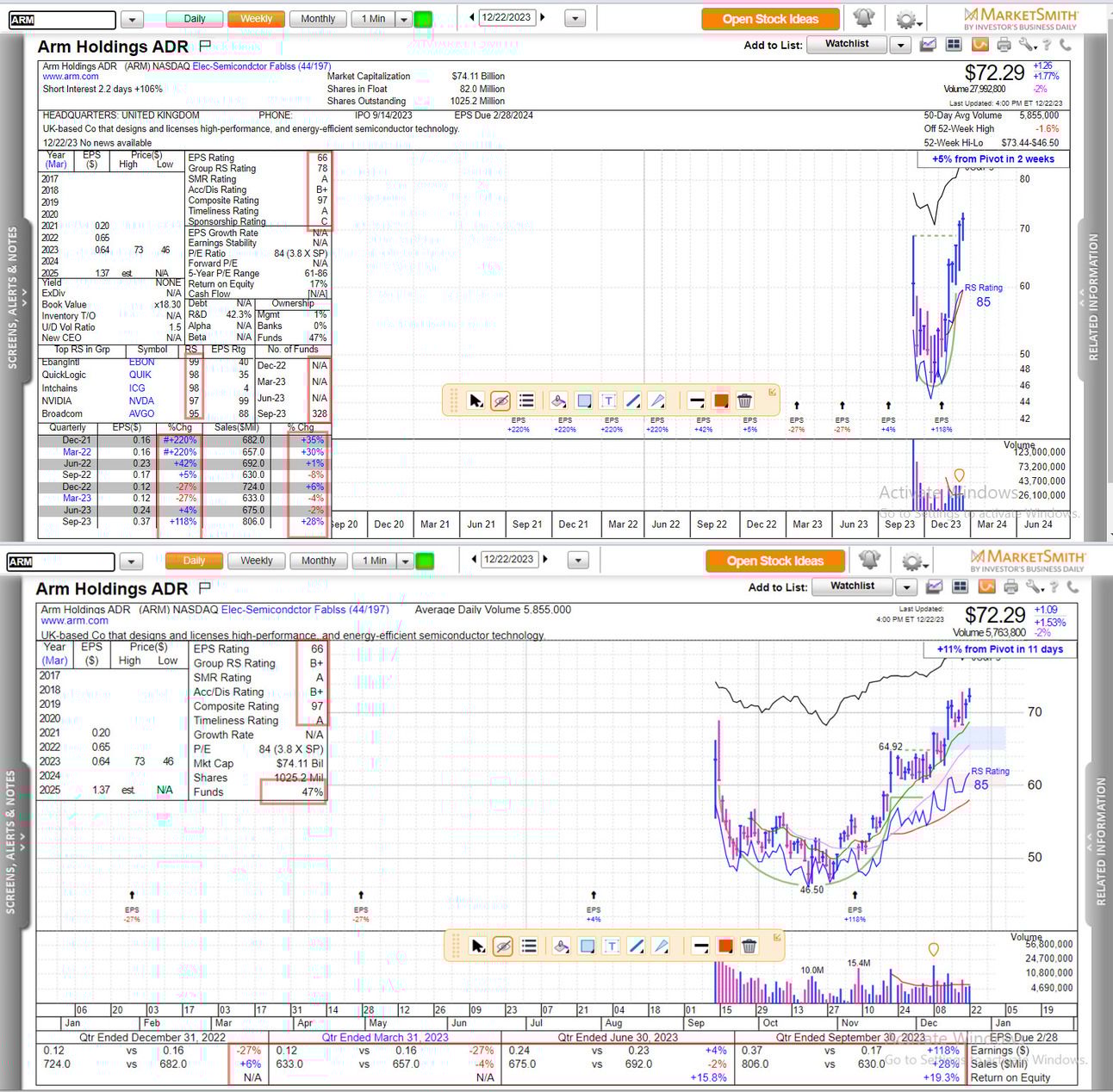Open multi-chart grid icon in weekly window
The image size is (1113, 1092).
[954, 45]
